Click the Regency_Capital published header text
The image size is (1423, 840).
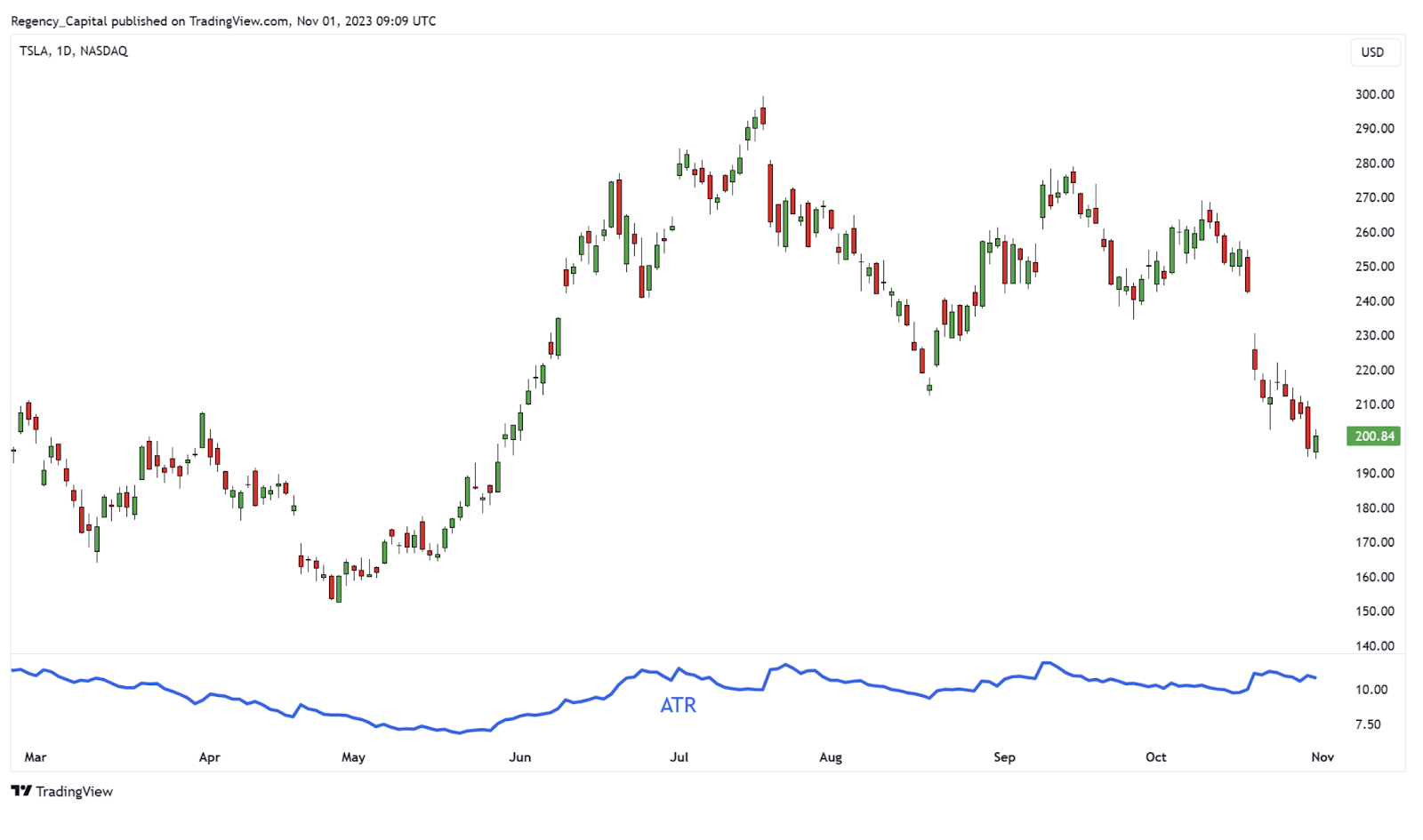222,20
